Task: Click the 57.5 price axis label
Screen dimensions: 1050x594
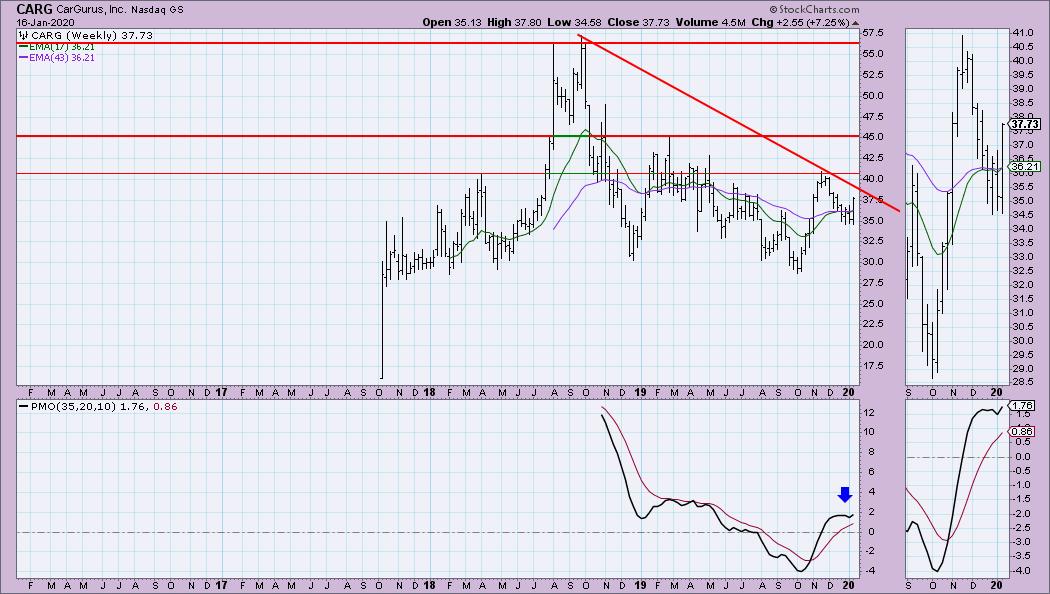Action: 874,33
